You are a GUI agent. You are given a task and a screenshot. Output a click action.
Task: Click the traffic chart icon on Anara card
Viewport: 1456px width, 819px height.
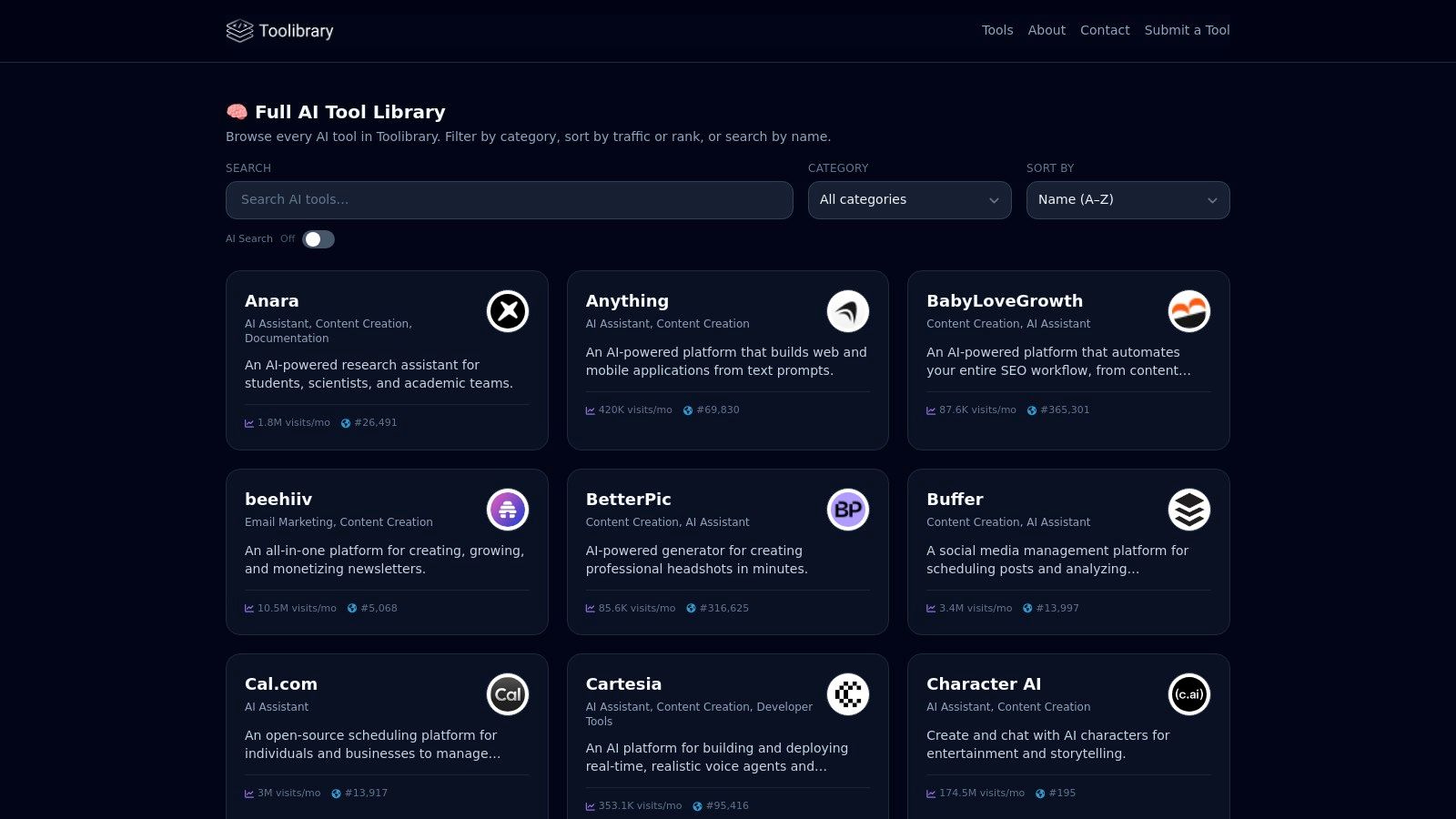coord(249,423)
